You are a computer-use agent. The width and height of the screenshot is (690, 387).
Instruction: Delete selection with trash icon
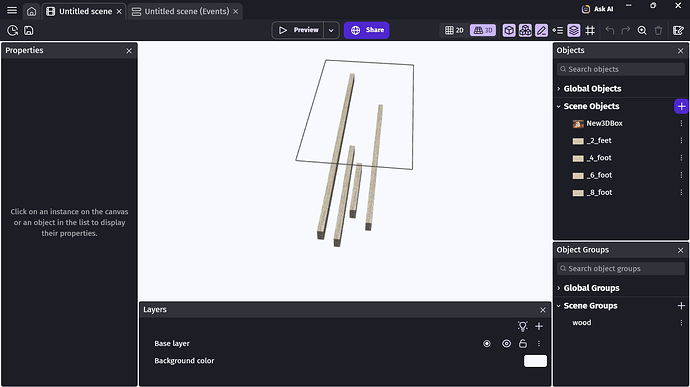click(658, 30)
